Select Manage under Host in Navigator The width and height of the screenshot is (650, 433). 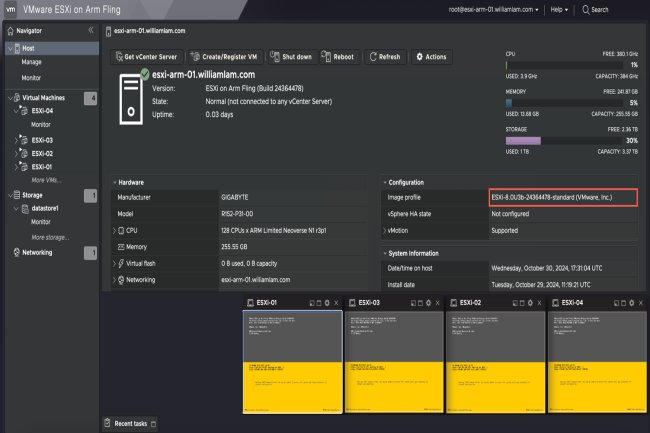point(32,62)
